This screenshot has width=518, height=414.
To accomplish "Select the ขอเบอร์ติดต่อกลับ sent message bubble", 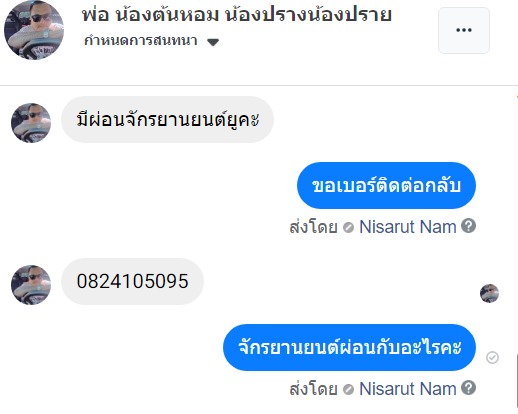I will (x=386, y=185).
